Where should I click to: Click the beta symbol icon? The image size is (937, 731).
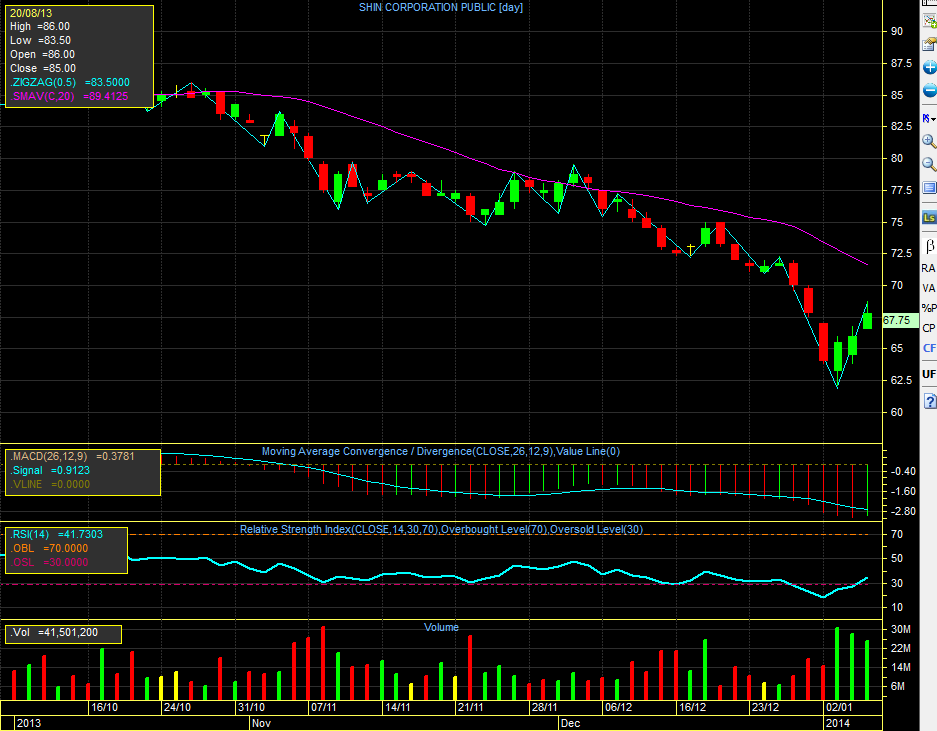coord(929,245)
